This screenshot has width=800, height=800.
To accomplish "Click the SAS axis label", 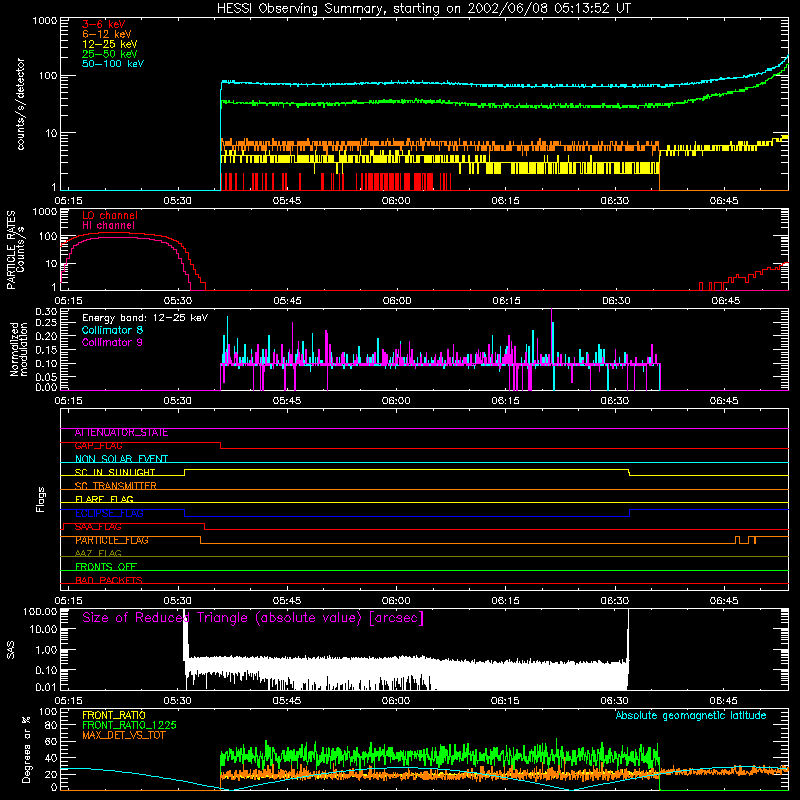I will (x=10, y=649).
